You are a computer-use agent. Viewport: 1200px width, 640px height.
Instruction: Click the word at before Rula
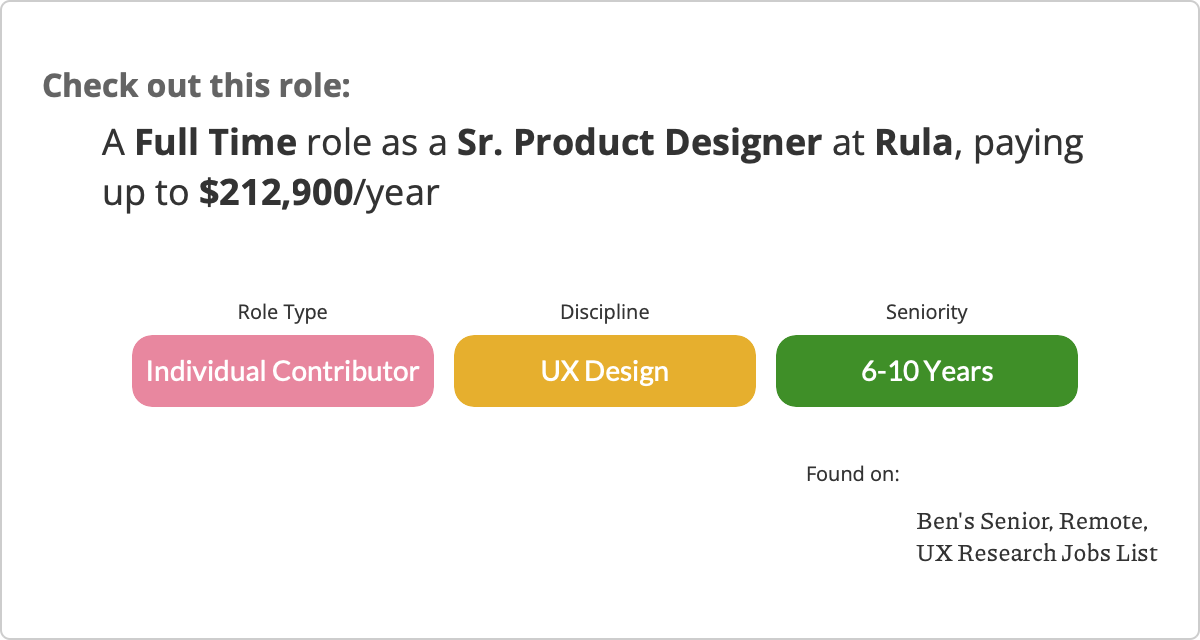click(848, 144)
